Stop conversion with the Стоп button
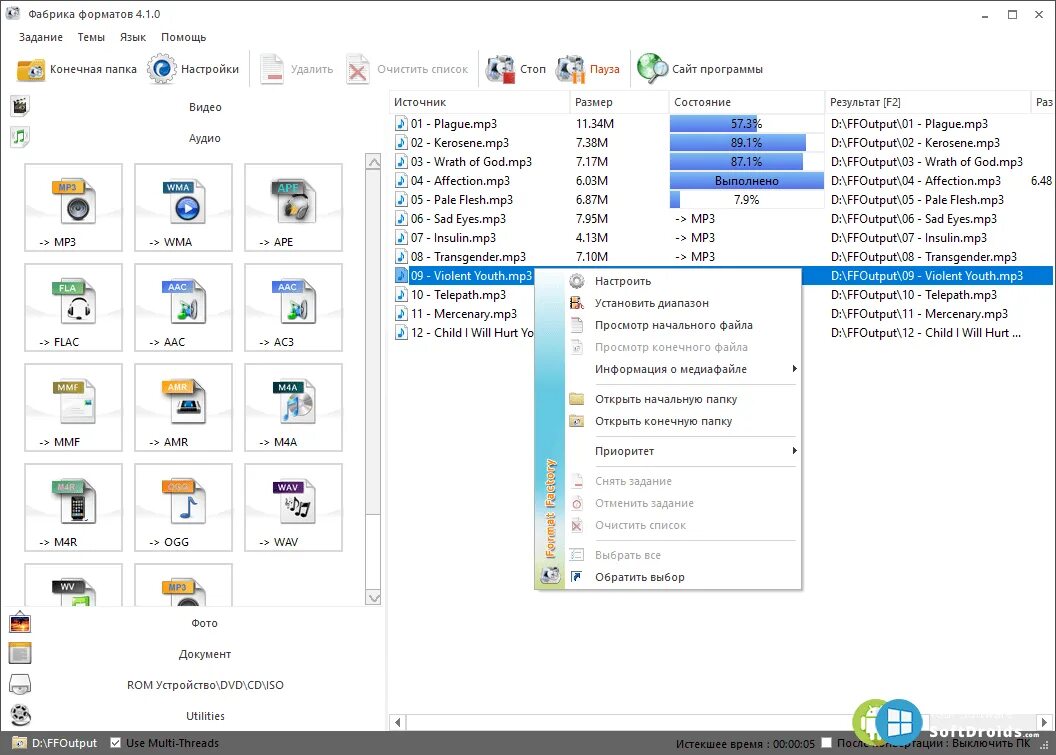Viewport: 1056px width, 755px height. [x=516, y=69]
